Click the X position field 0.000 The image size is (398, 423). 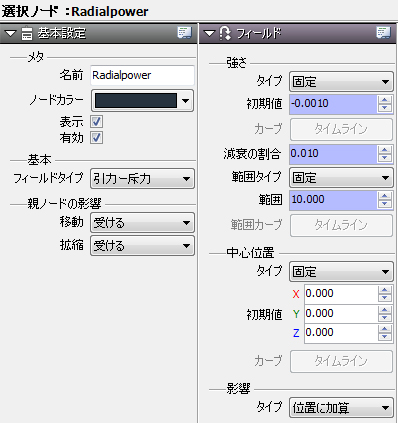[x=341, y=294]
